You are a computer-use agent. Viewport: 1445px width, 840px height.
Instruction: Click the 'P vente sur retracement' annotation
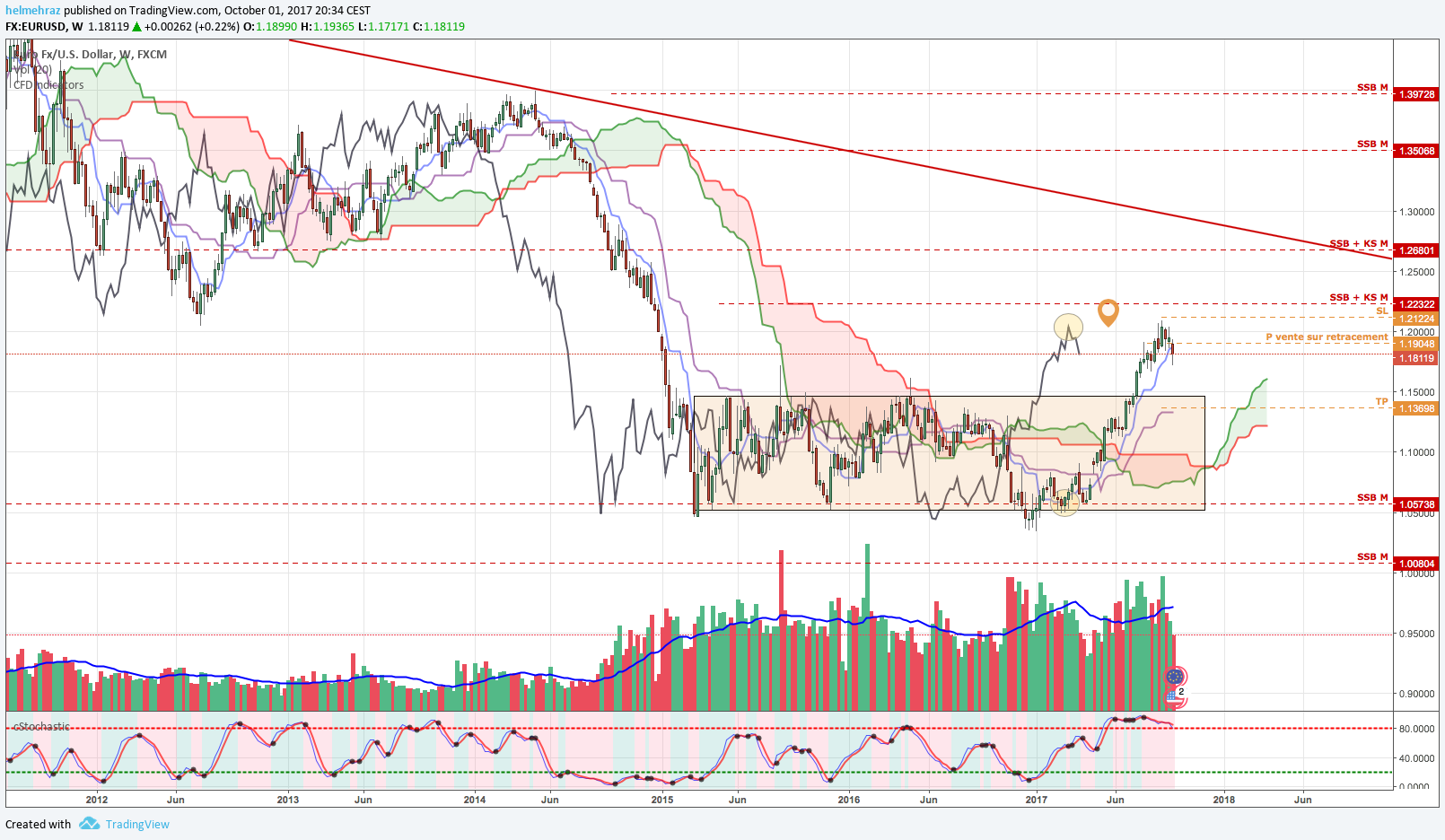[1327, 337]
